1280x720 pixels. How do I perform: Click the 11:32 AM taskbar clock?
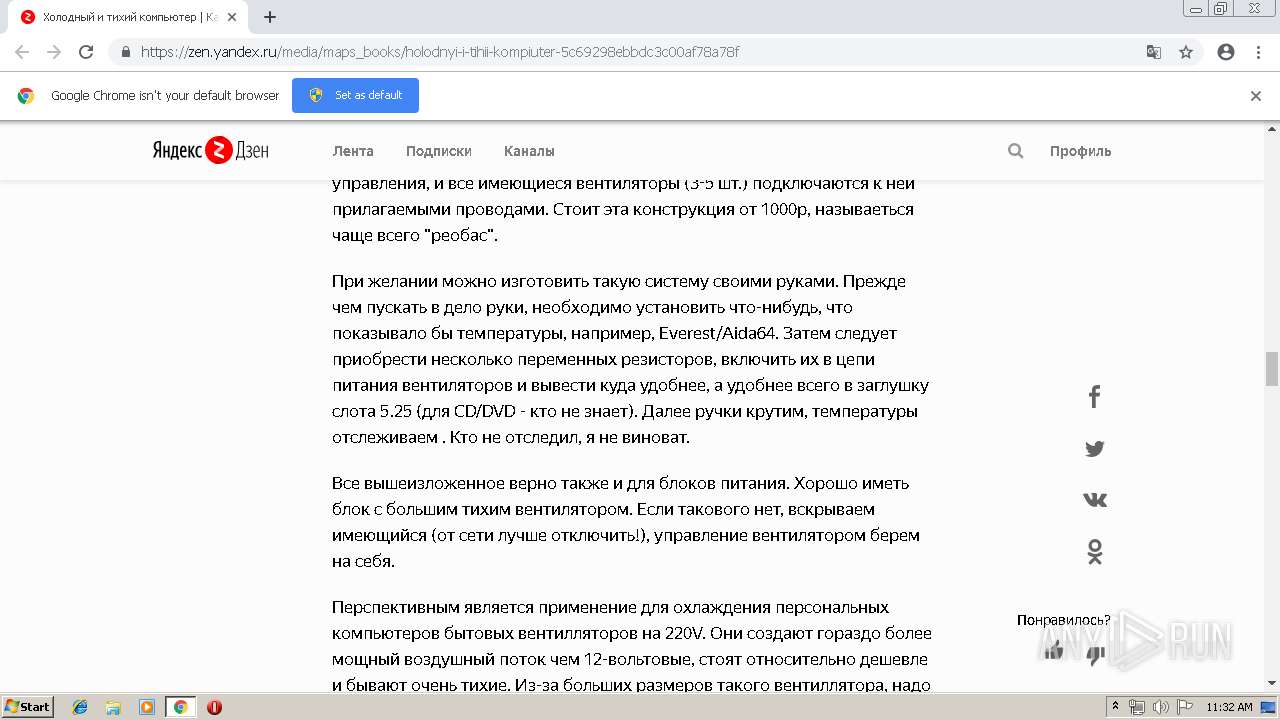click(1229, 707)
